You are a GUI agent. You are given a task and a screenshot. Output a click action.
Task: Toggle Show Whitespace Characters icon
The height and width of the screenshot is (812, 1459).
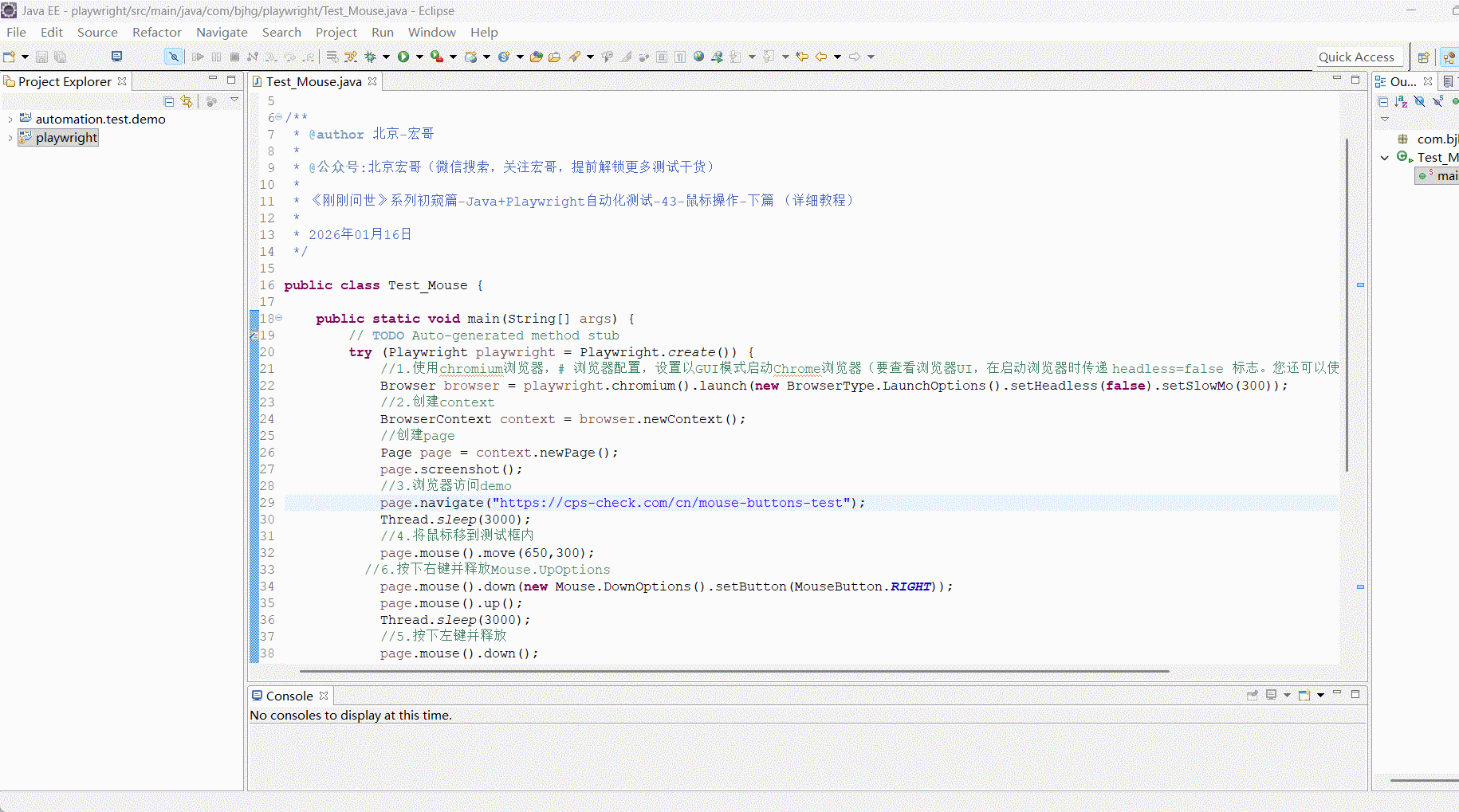tap(680, 57)
